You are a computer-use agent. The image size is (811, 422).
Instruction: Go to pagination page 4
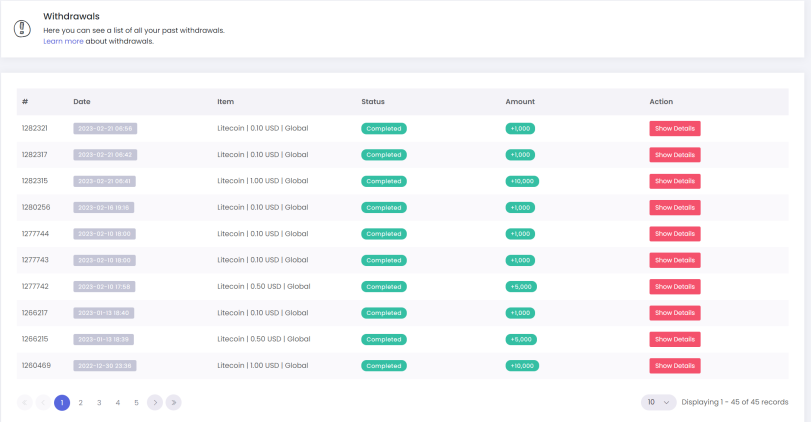(x=118, y=402)
